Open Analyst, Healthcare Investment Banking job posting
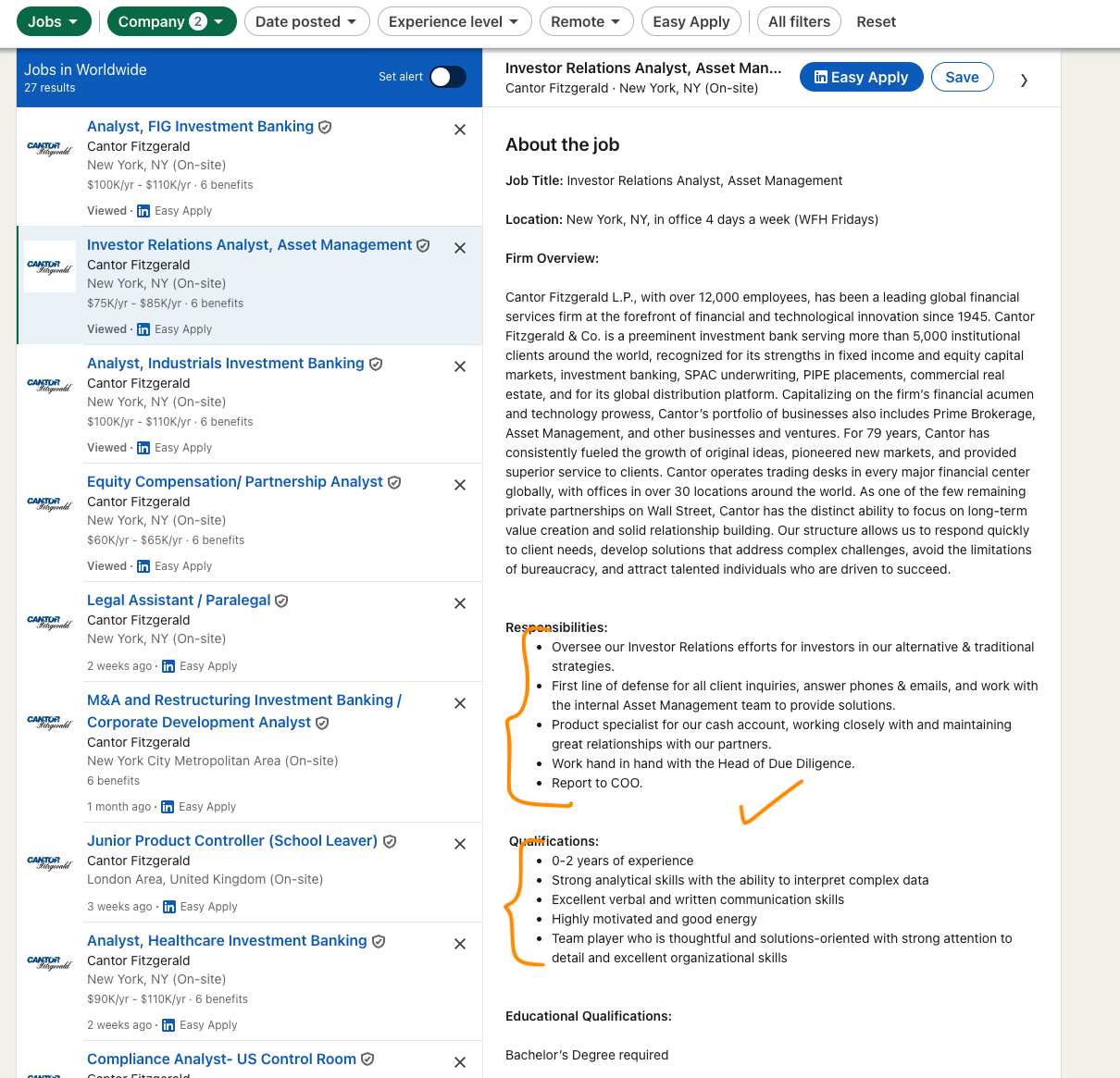 point(227,941)
